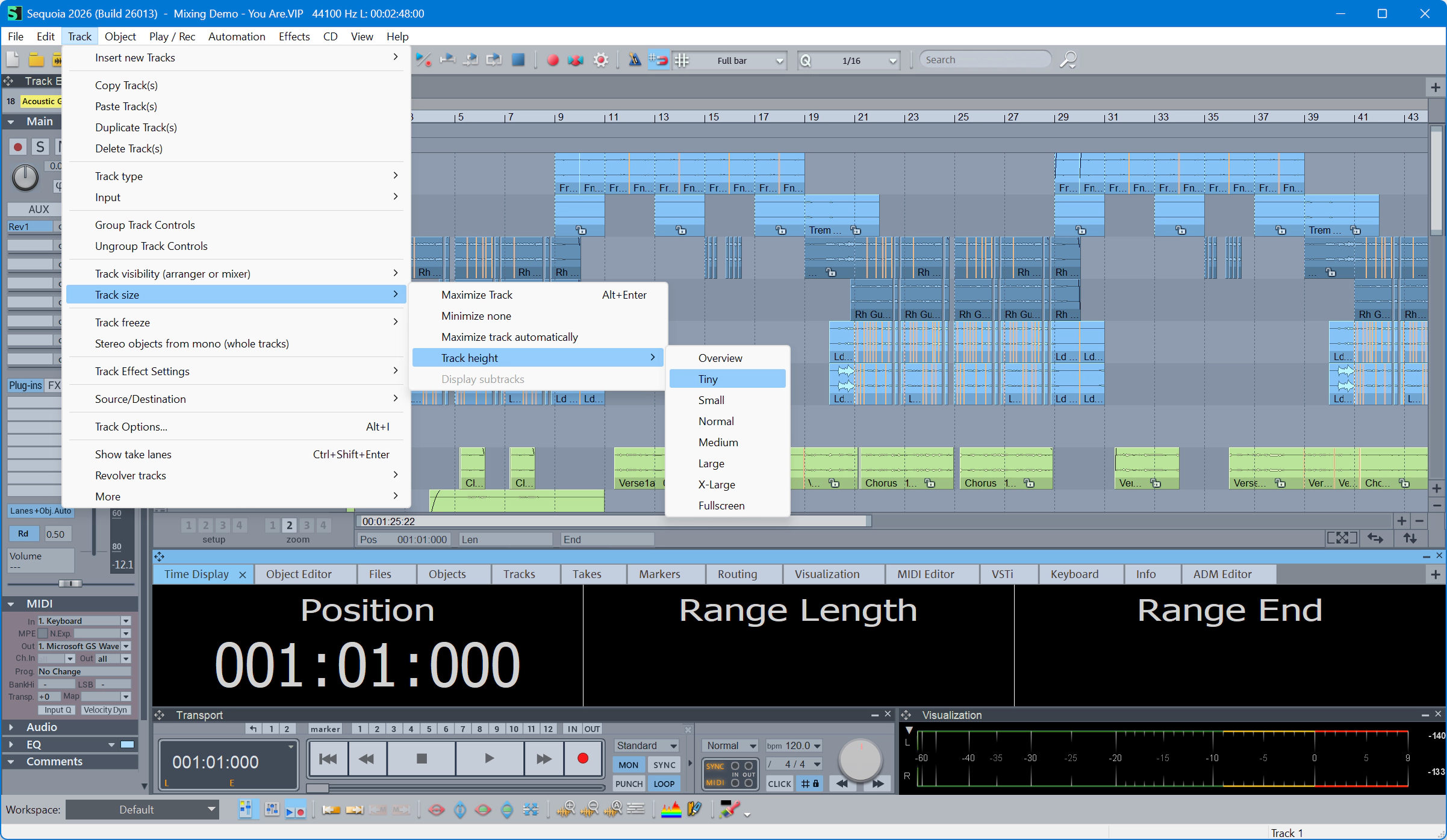The width and height of the screenshot is (1447, 840).
Task: Click the marker button in Transport
Action: [325, 729]
